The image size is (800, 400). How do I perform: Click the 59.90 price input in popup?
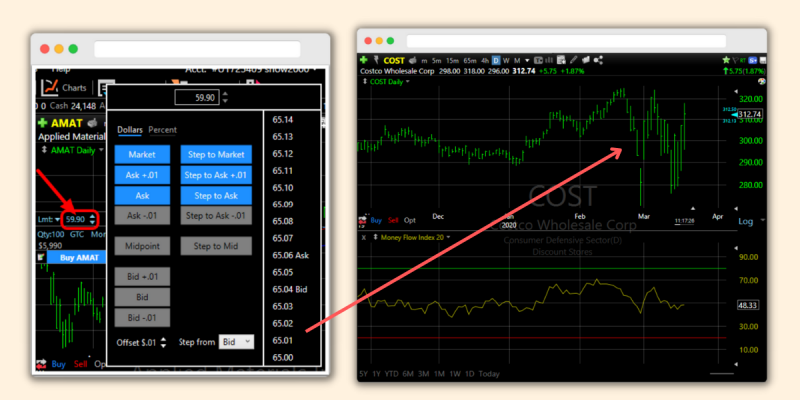[x=197, y=97]
